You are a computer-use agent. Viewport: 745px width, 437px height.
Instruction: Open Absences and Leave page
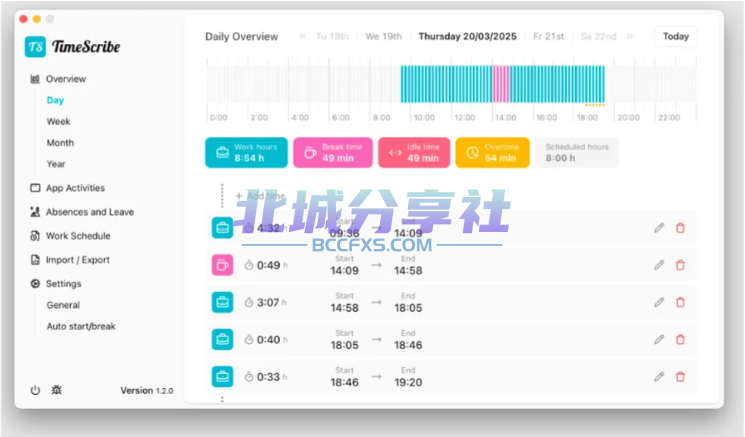(82, 212)
